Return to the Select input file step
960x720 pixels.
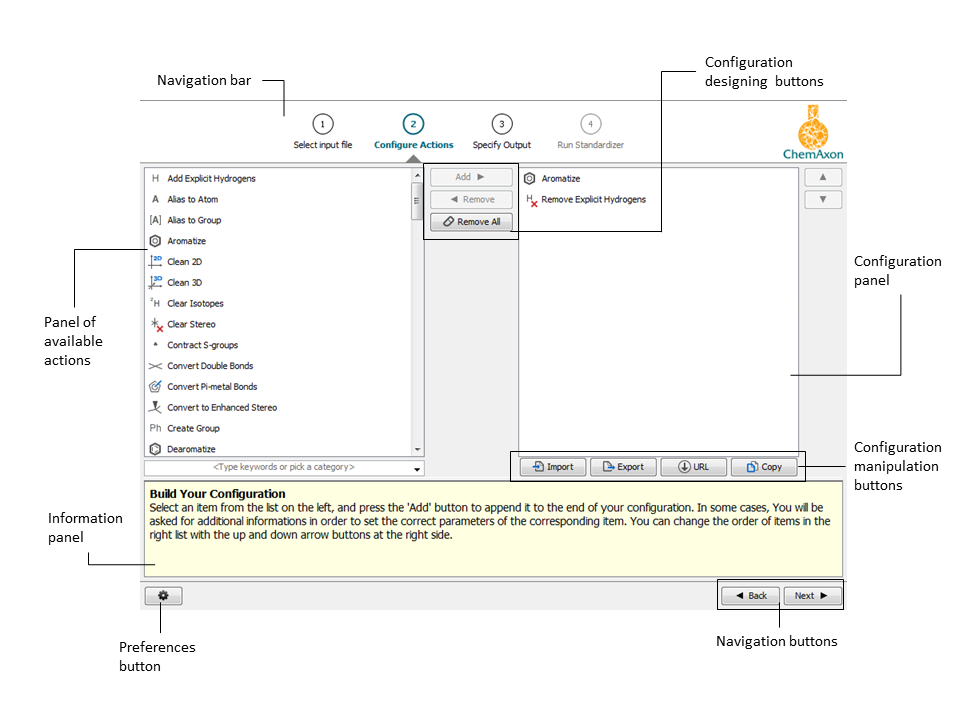322,131
